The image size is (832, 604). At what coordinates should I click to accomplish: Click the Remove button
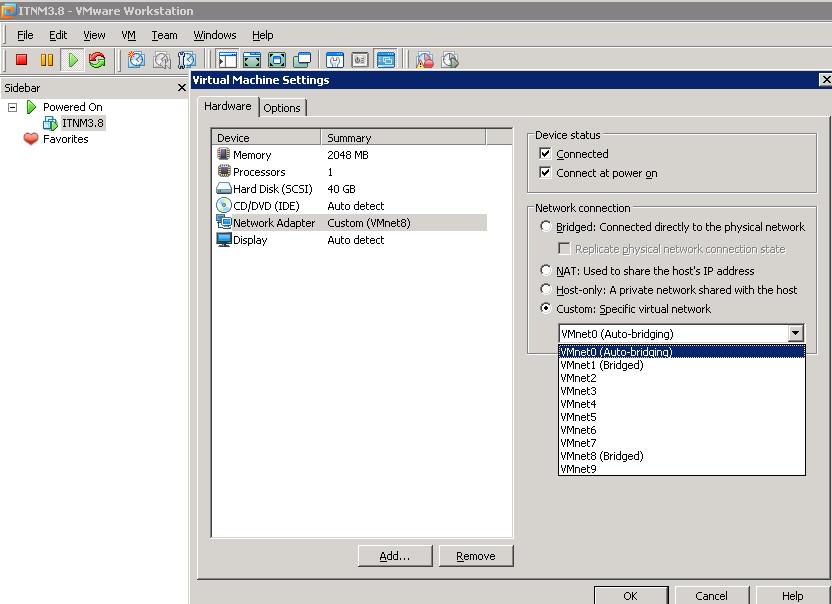point(475,556)
